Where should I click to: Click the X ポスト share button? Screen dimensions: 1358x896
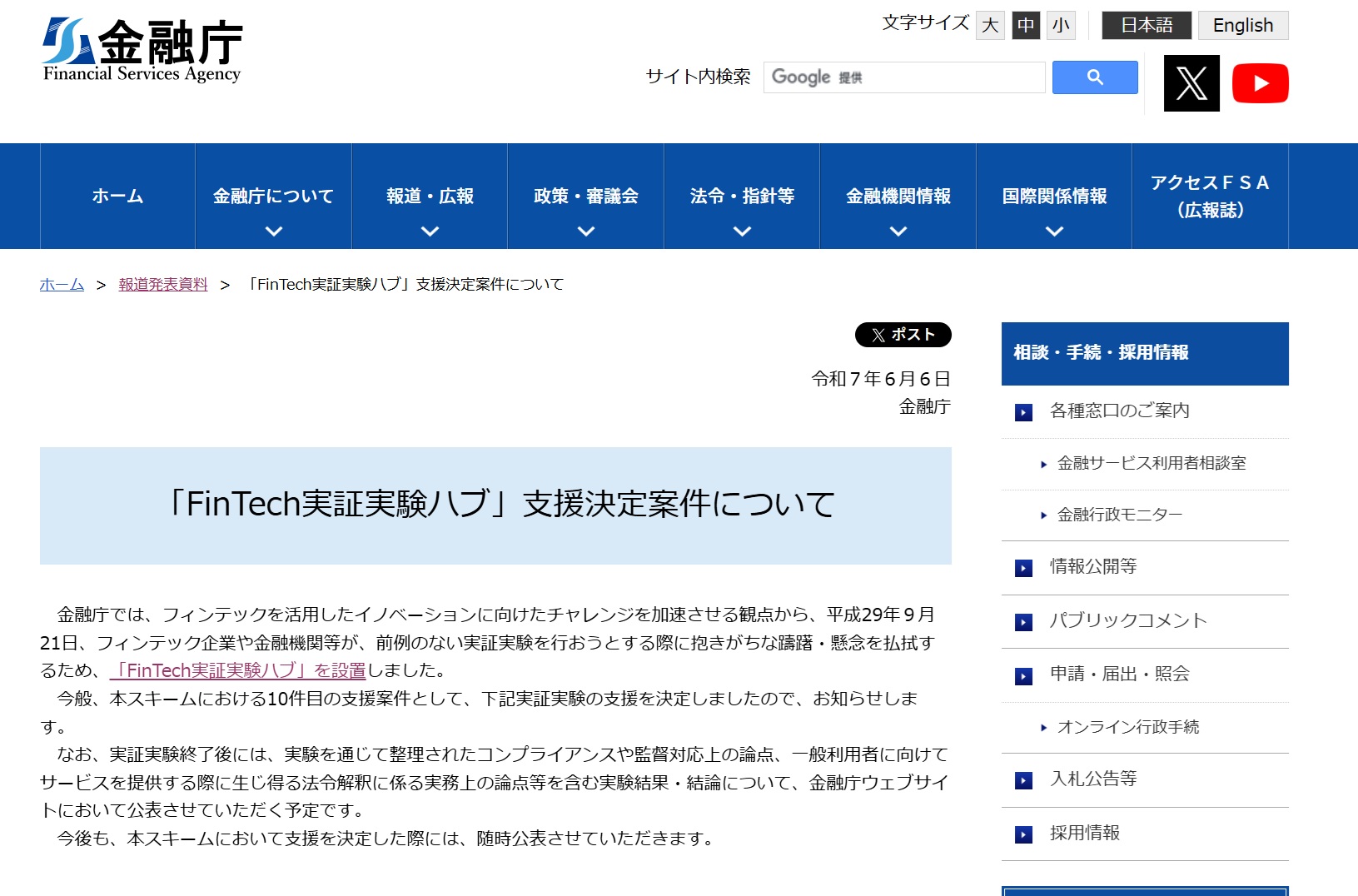(903, 335)
